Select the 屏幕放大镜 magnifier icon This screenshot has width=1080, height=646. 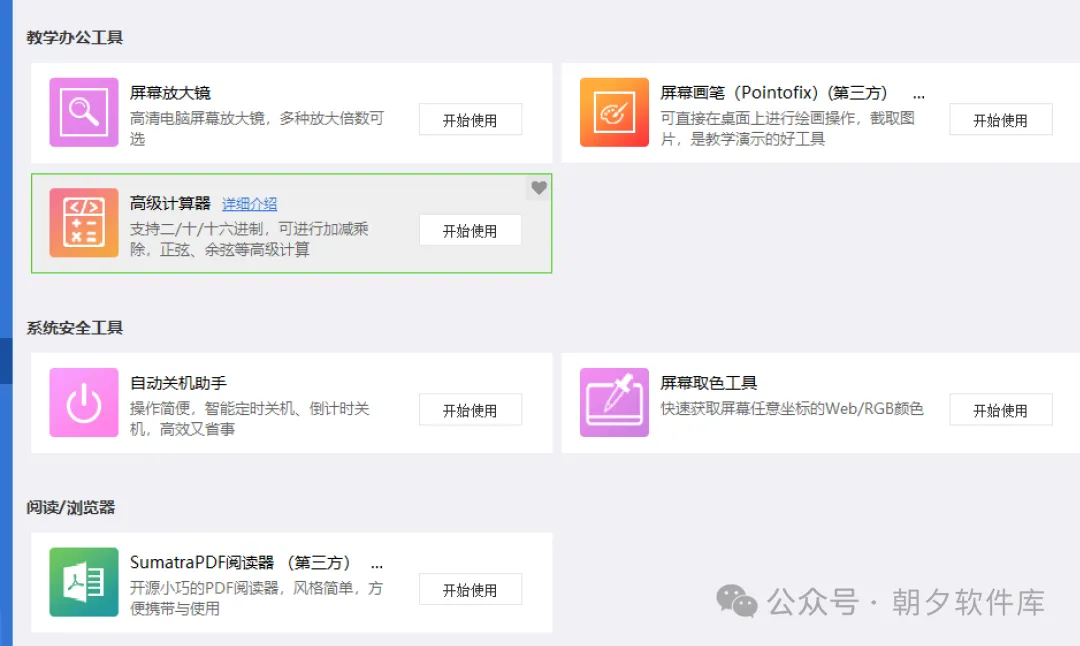click(83, 113)
